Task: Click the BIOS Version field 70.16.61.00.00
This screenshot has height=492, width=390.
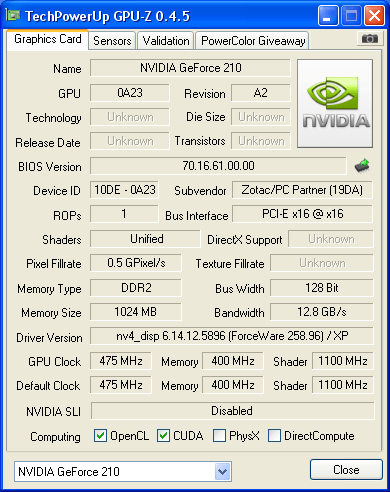Action: coord(218,166)
